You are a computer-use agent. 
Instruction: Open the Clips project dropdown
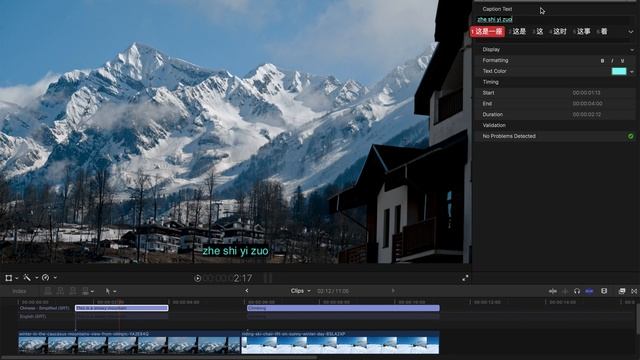(300, 291)
